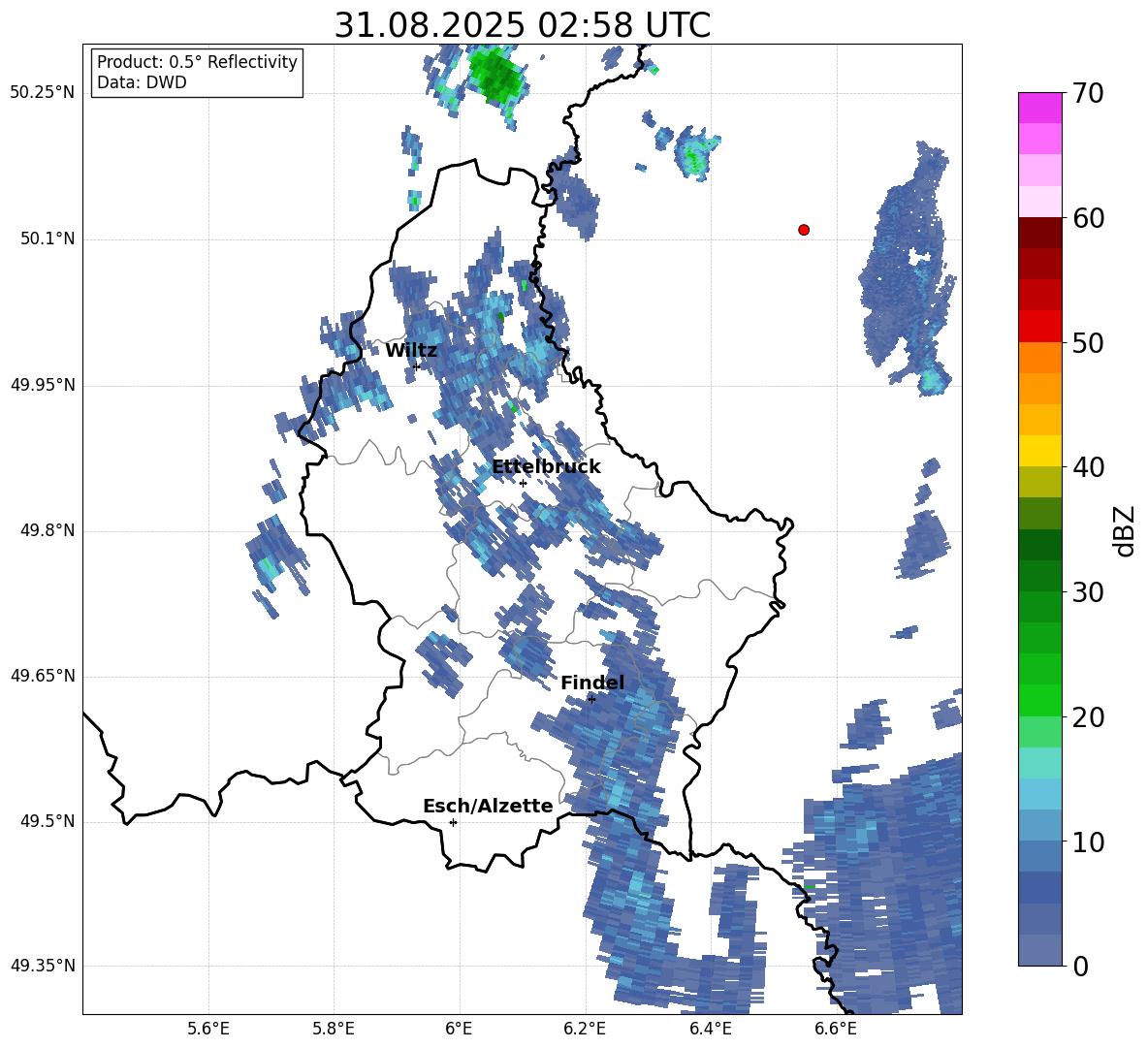1148x1048 pixels.
Task: Click the 5.8°E longitude label
Action: click(334, 1029)
